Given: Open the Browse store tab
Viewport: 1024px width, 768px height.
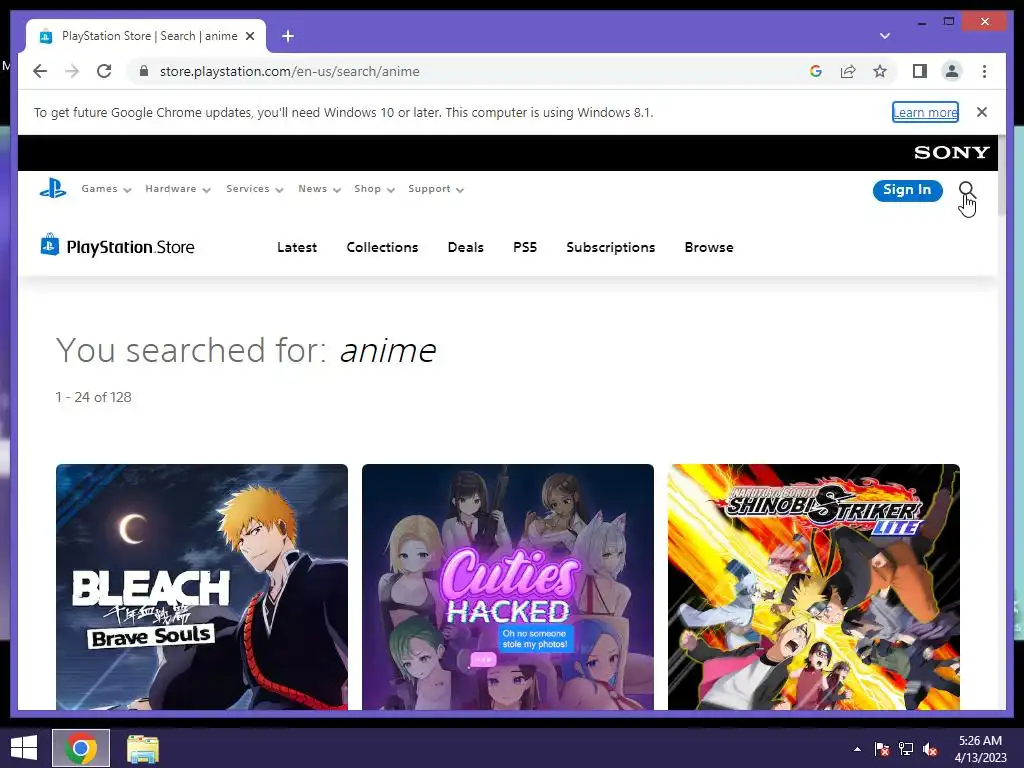Looking at the screenshot, I should click(x=709, y=248).
